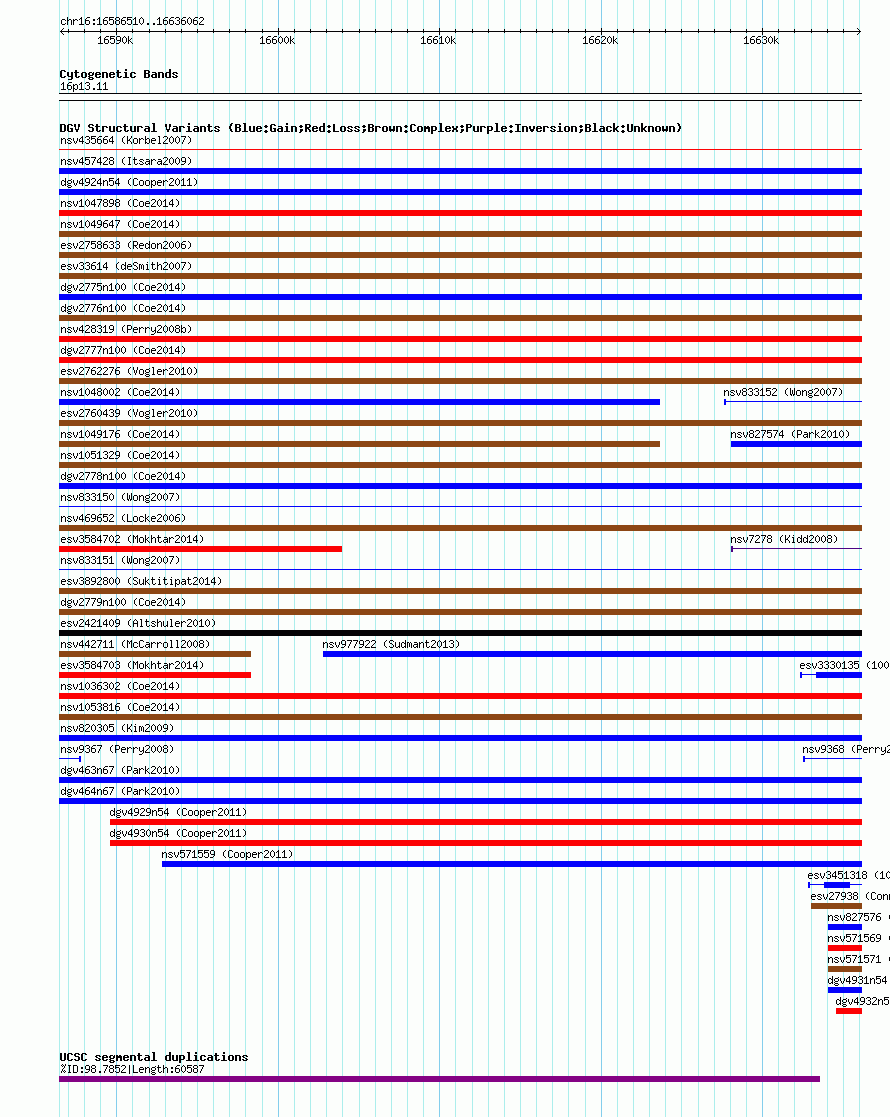This screenshot has height=1117, width=890.
Task: Open dgv4930n54 (Cooper2011) variant
Action: click(x=178, y=833)
